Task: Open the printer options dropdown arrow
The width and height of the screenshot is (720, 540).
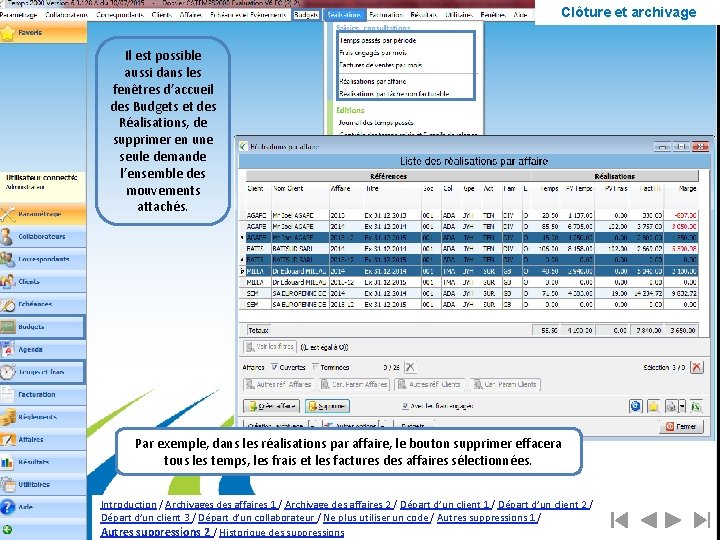Action: pos(682,406)
